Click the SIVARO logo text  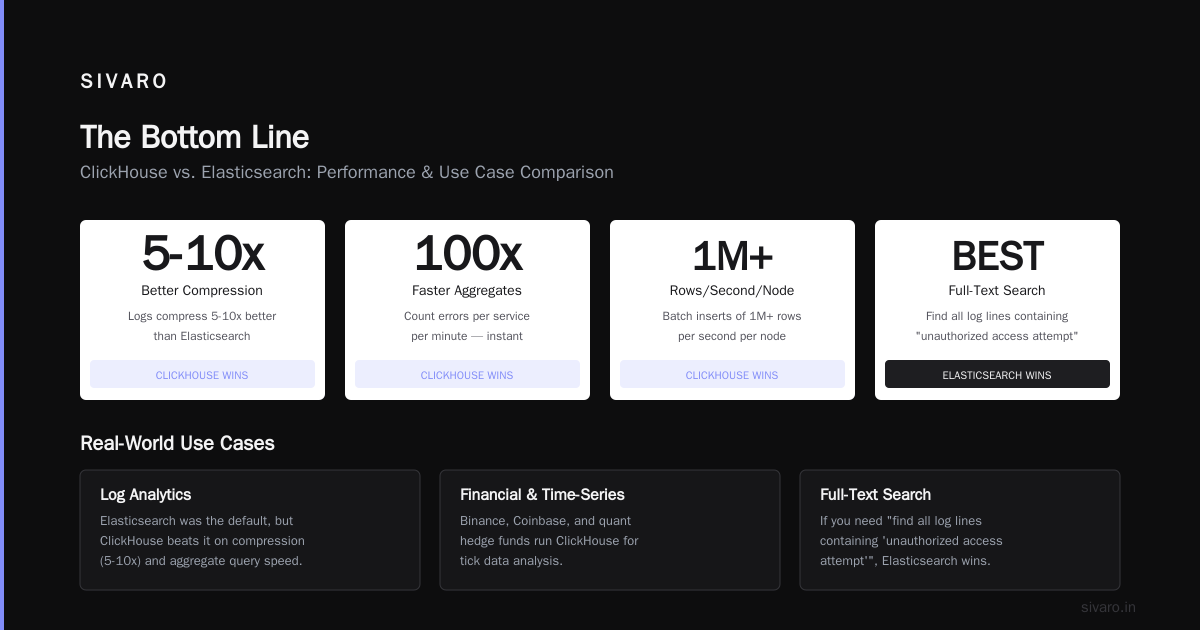(124, 82)
